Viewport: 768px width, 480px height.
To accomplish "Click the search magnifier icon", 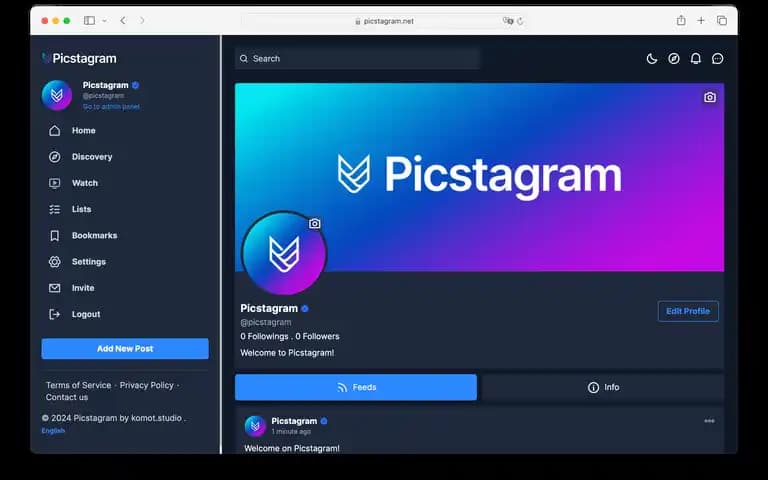I will (x=244, y=59).
